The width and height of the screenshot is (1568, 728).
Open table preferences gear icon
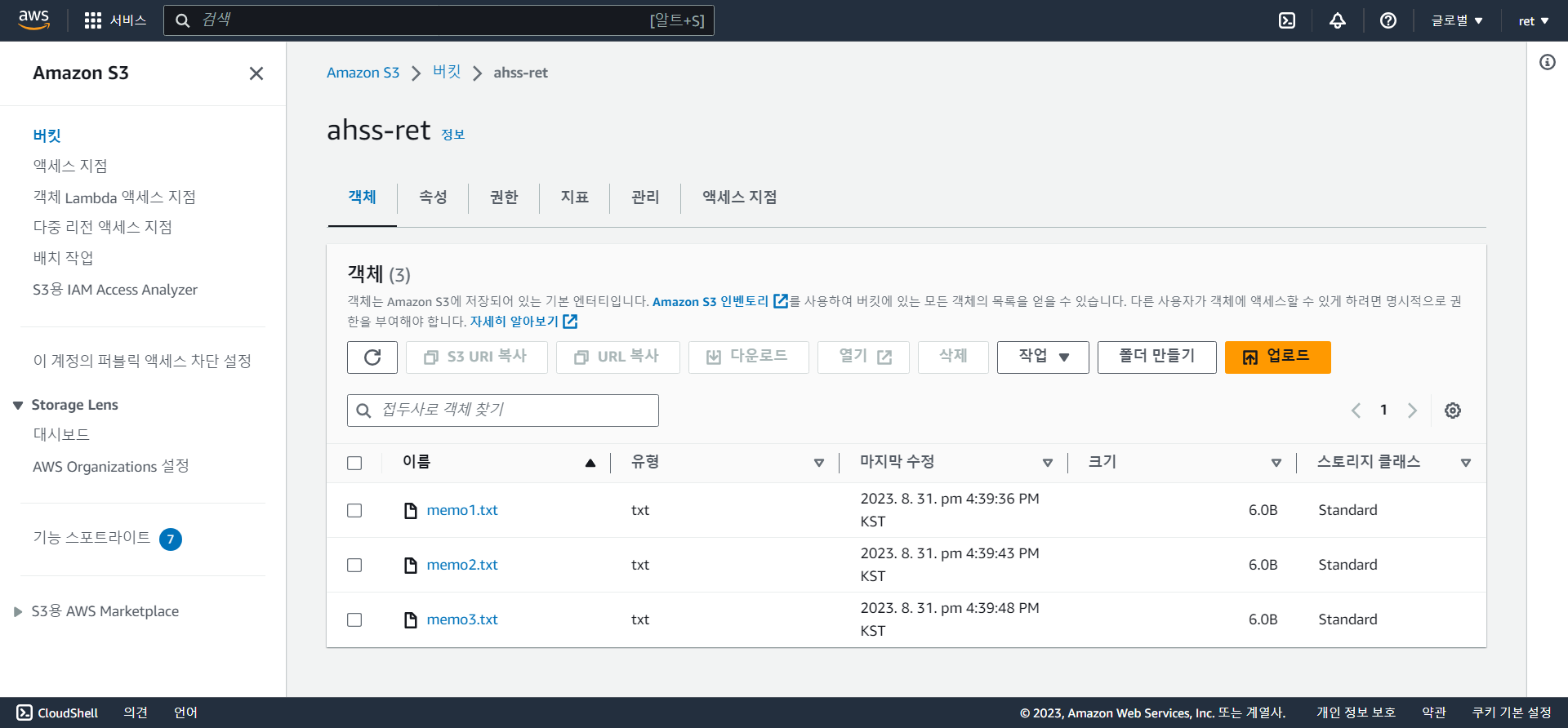[1453, 411]
